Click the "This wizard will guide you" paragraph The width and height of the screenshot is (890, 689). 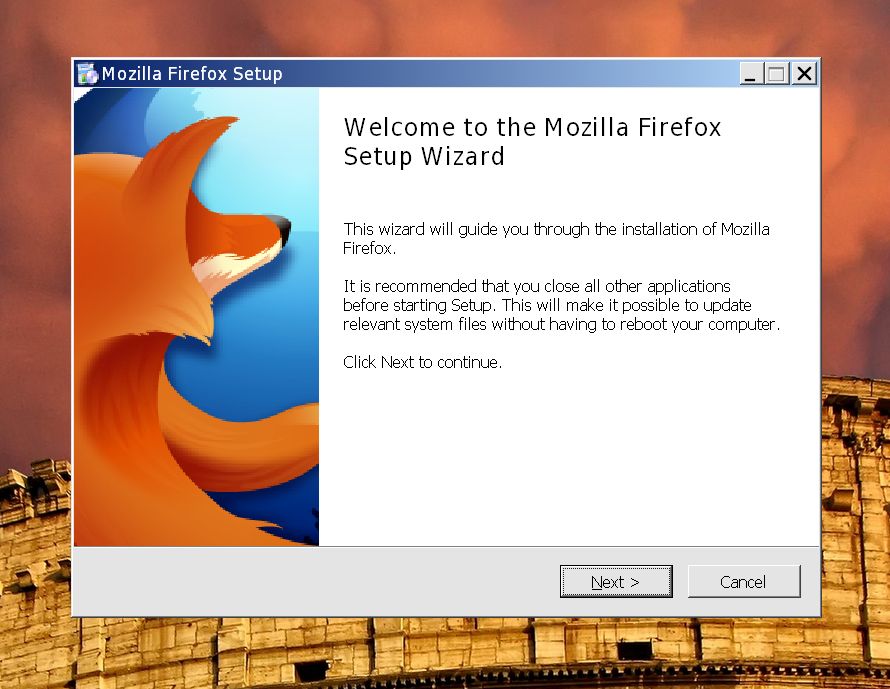point(556,238)
